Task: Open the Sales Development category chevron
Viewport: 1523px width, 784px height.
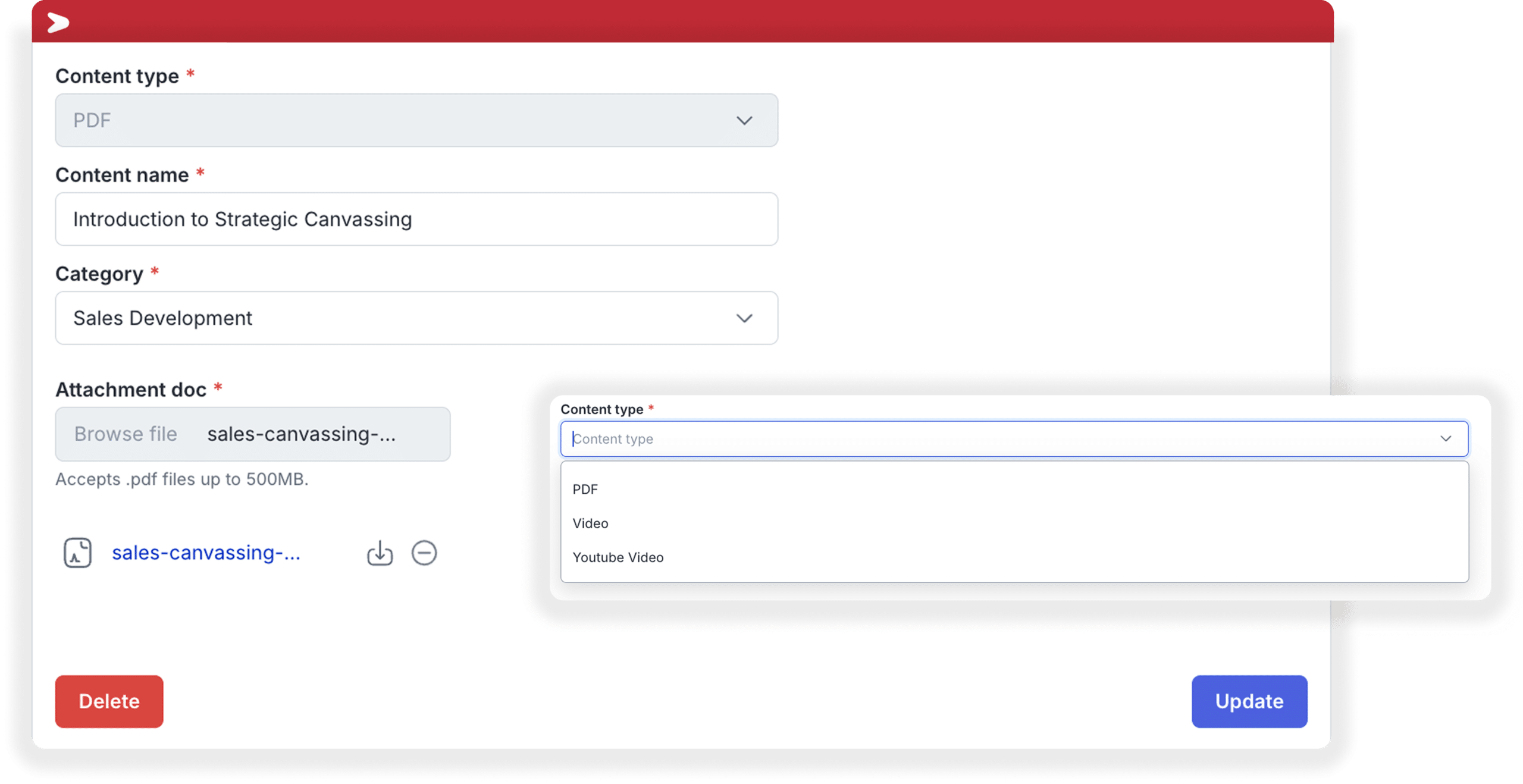Action: pos(744,318)
